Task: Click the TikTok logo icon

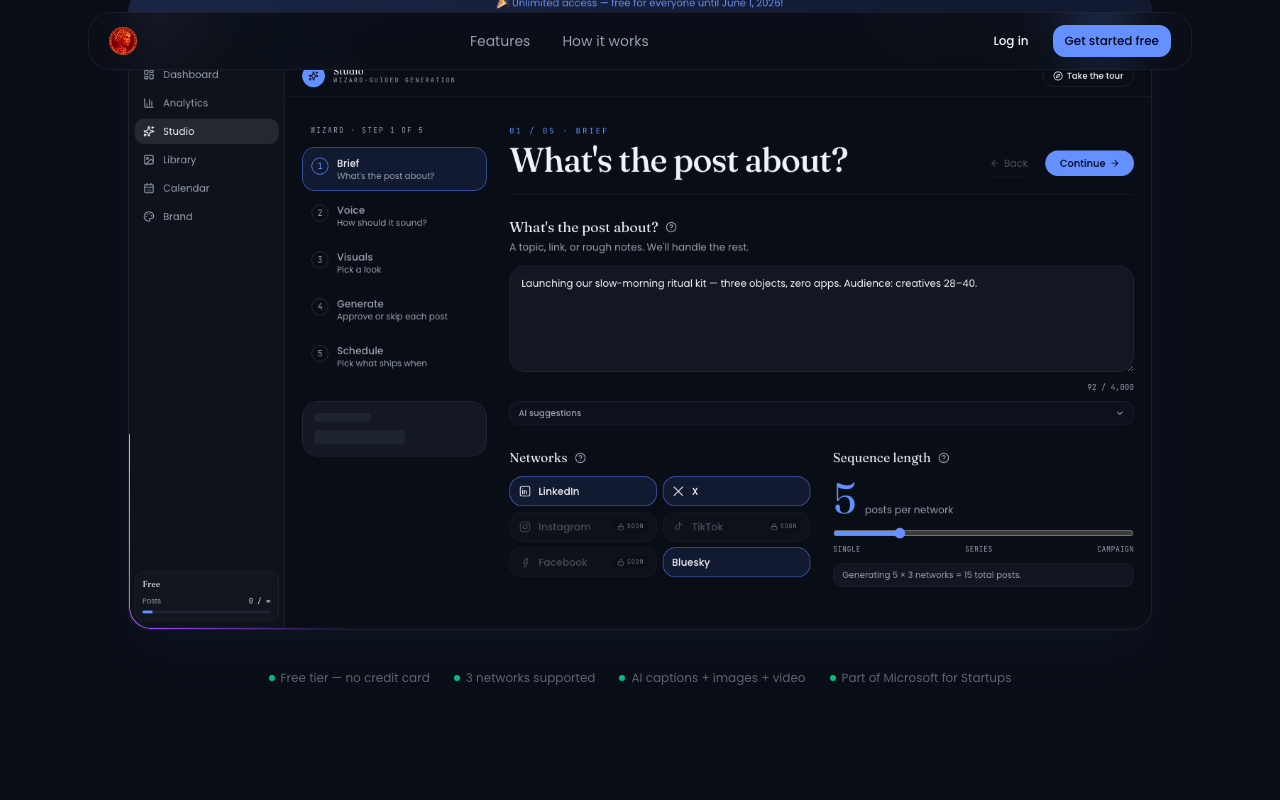Action: coord(678,527)
